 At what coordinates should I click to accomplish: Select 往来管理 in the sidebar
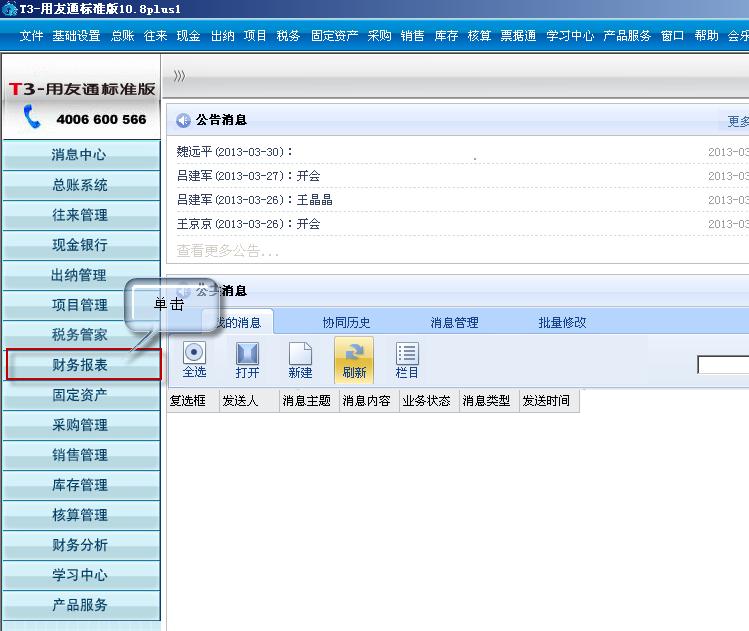pyautogui.click(x=81, y=215)
